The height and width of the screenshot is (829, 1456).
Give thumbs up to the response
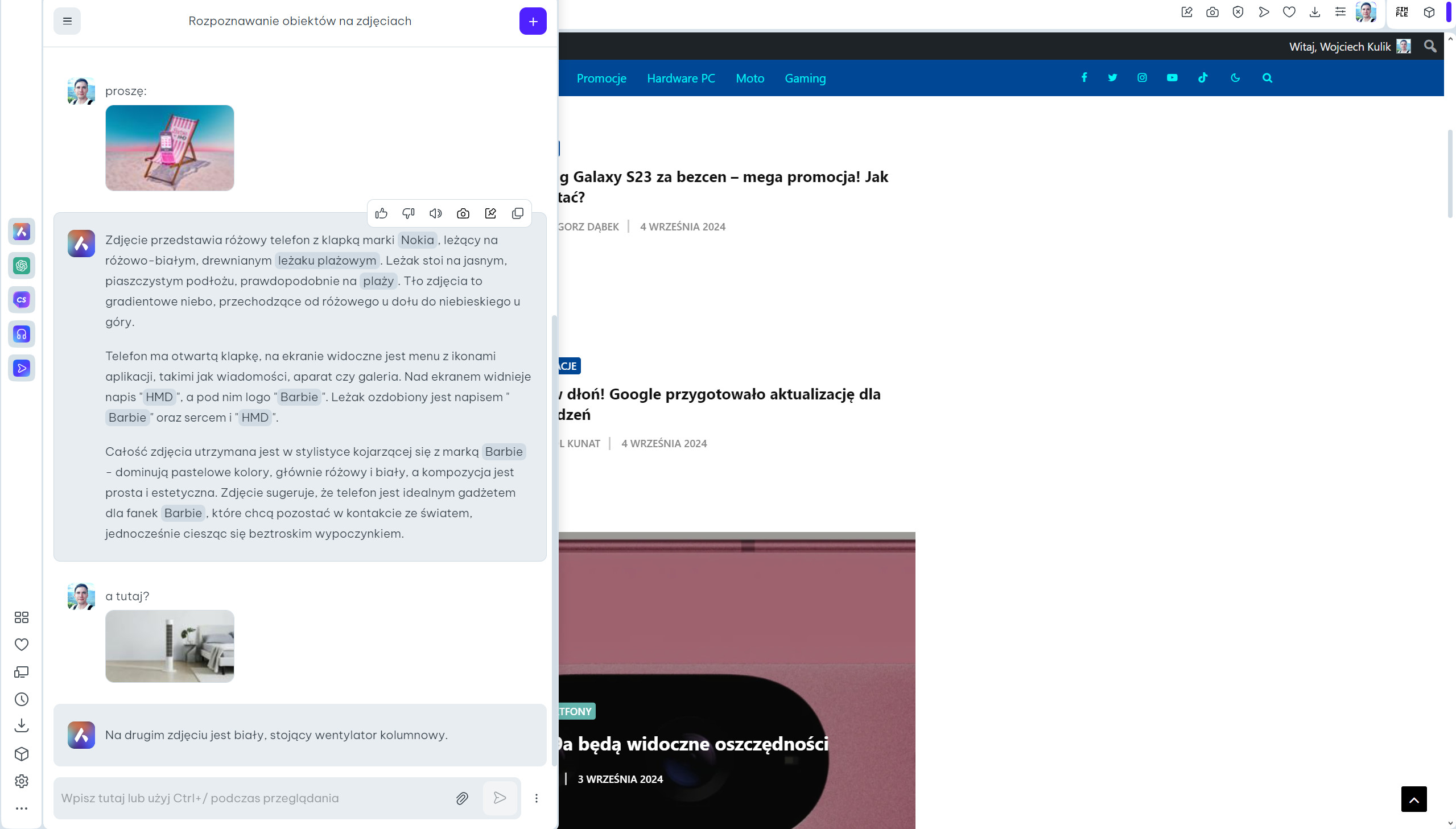coord(381,213)
